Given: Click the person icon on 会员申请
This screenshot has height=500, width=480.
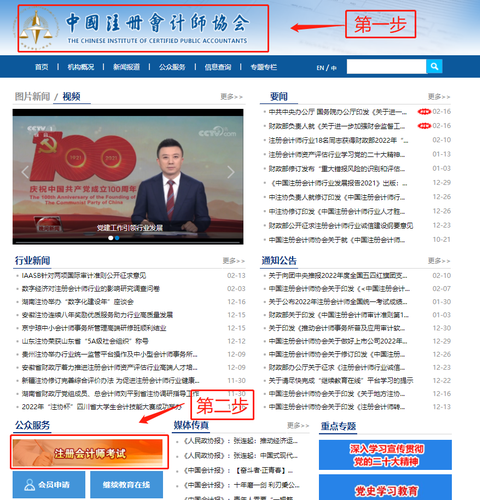Looking at the screenshot, I should [30, 485].
